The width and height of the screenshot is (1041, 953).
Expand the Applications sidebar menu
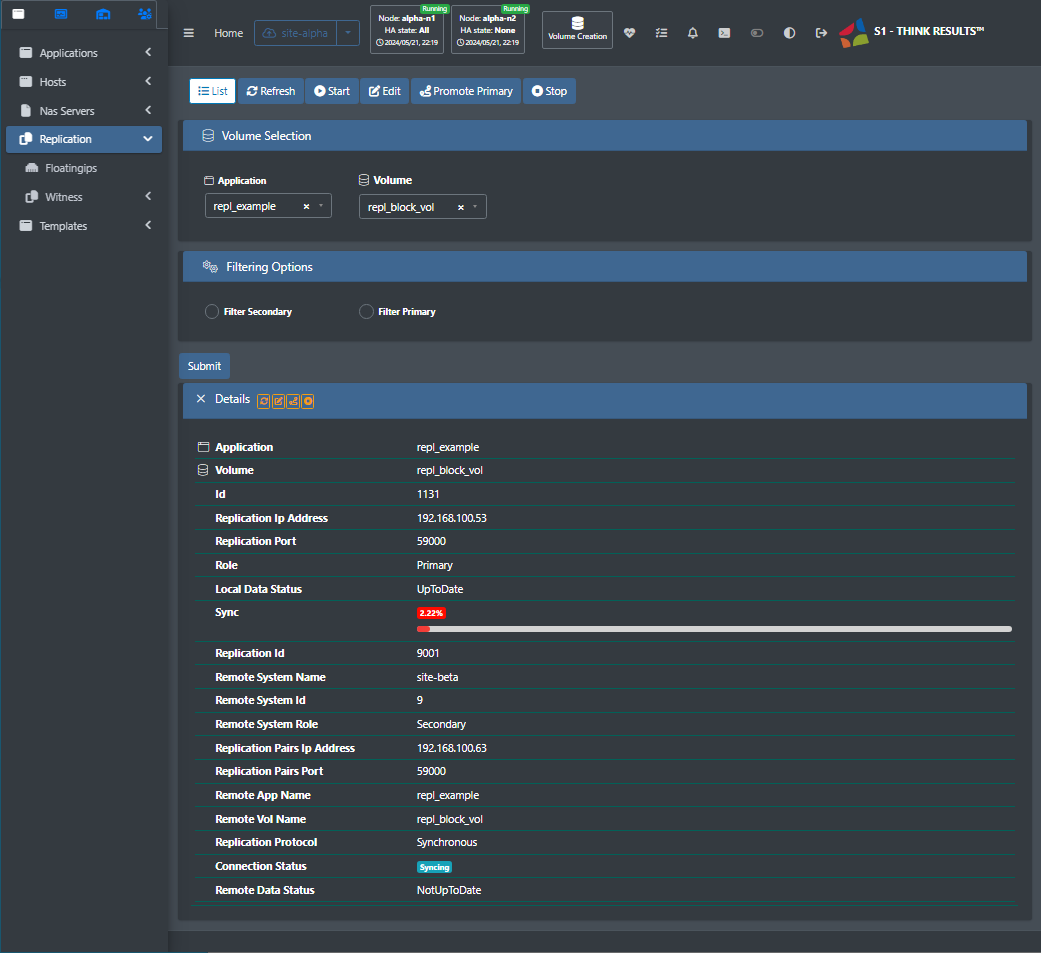[x=84, y=52]
